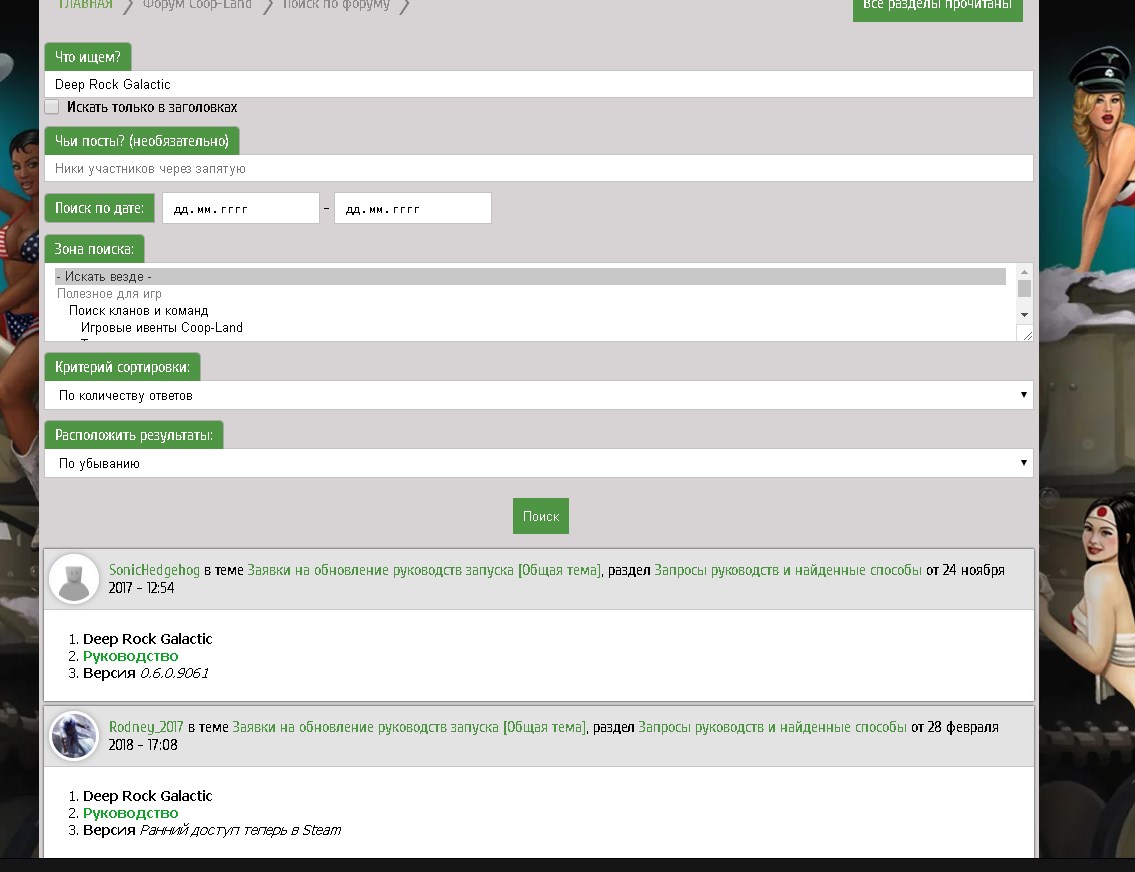Select 'Игровые ивенты Coop-Land' in zone list
This screenshot has width=1135, height=872.
point(161,328)
